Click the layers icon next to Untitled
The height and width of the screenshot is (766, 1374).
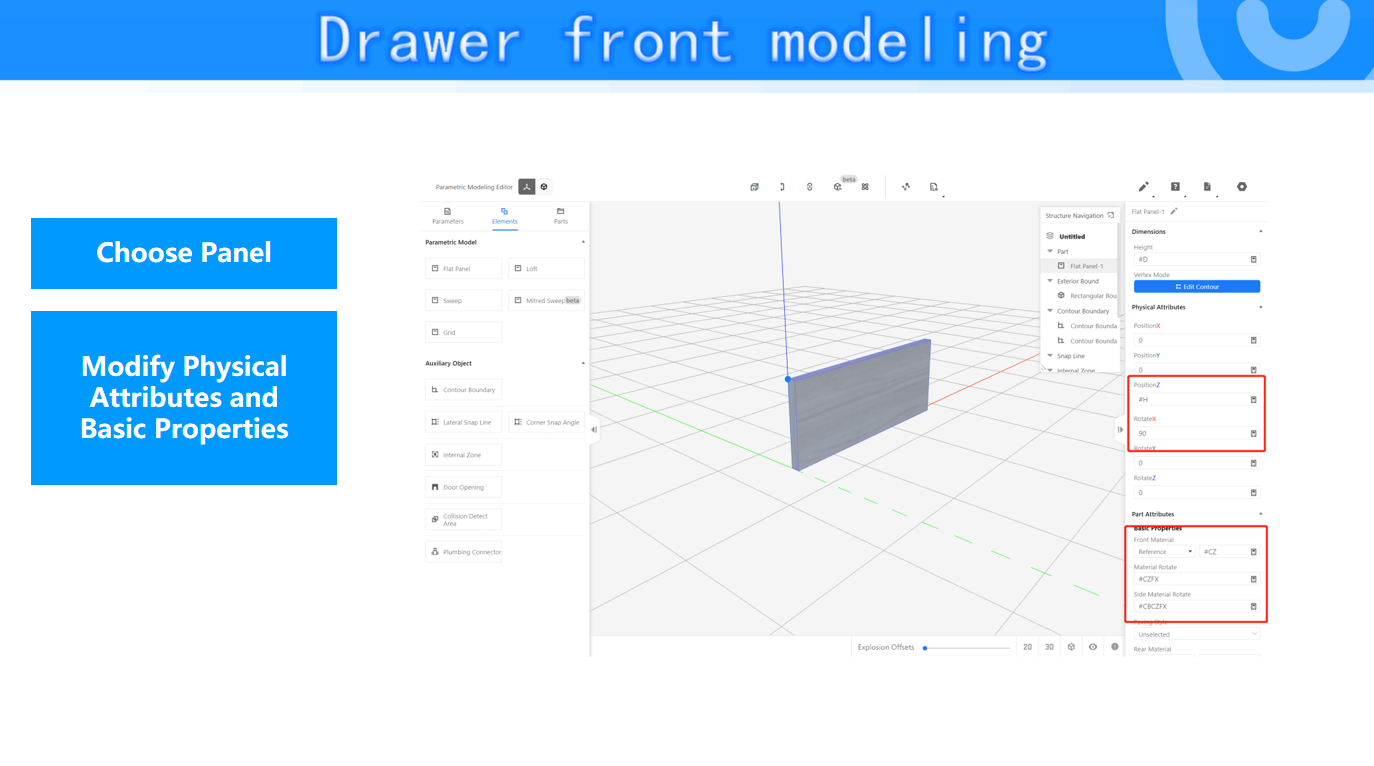1050,236
